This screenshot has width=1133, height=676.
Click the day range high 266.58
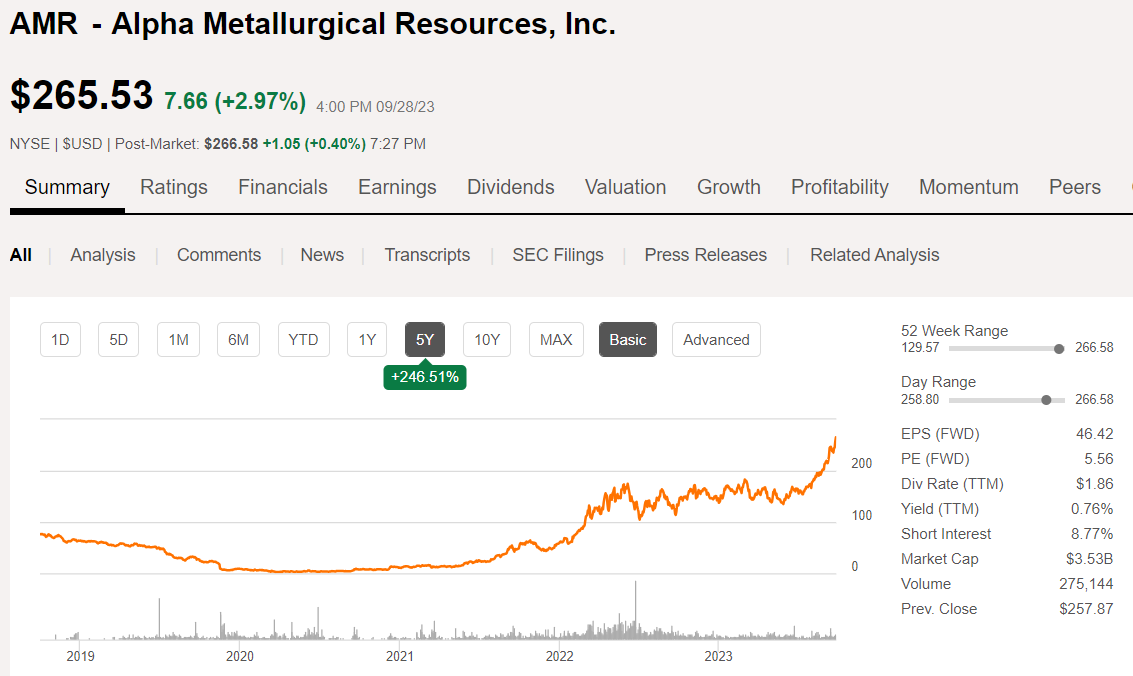1094,399
